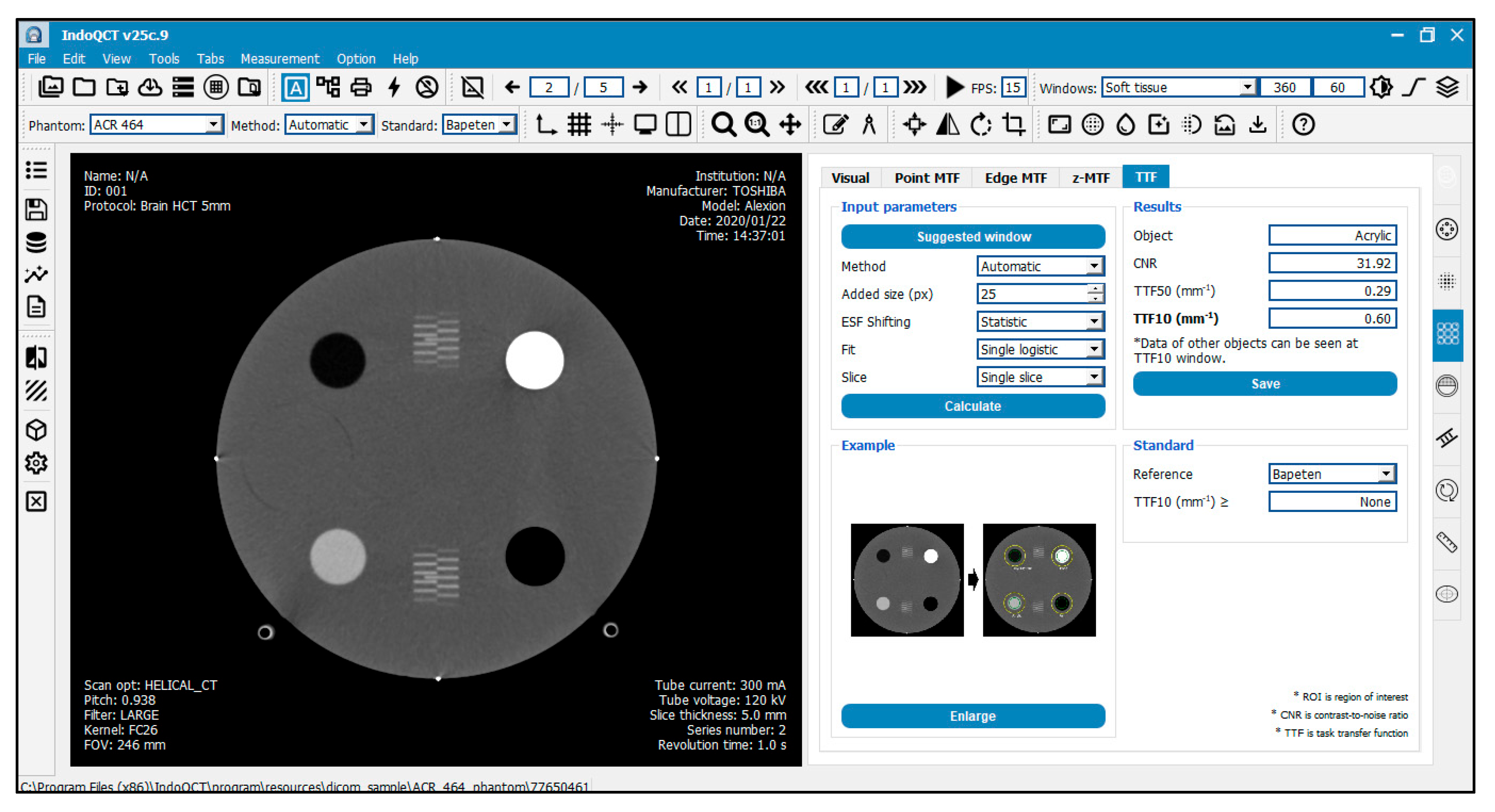Click the 3D cube icon in the left sidebar
The image size is (1495, 812).
click(36, 430)
